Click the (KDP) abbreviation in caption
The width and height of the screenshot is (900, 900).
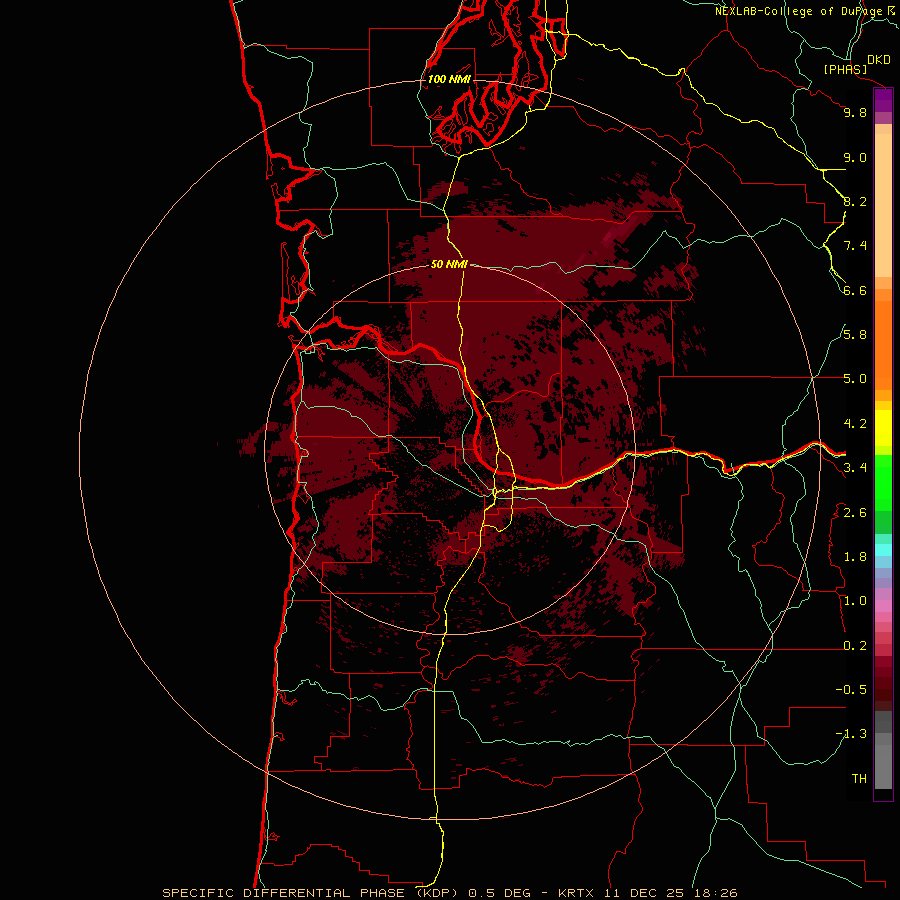pyautogui.click(x=435, y=893)
